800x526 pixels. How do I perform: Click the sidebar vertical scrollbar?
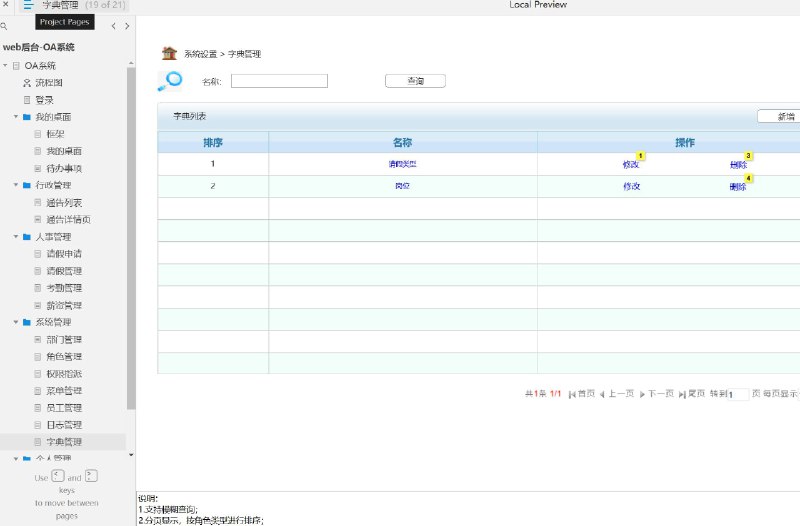click(x=131, y=237)
